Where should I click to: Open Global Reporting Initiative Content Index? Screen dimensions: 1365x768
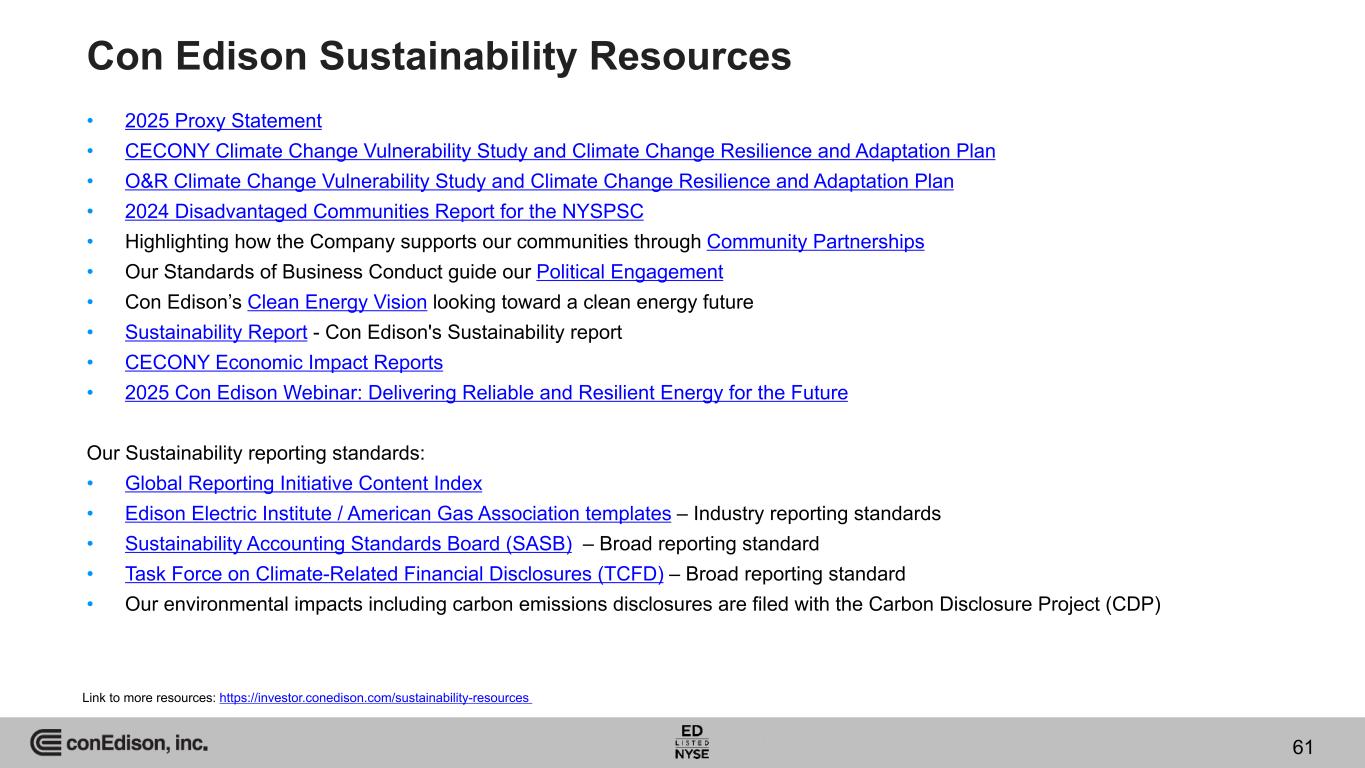[x=303, y=484]
